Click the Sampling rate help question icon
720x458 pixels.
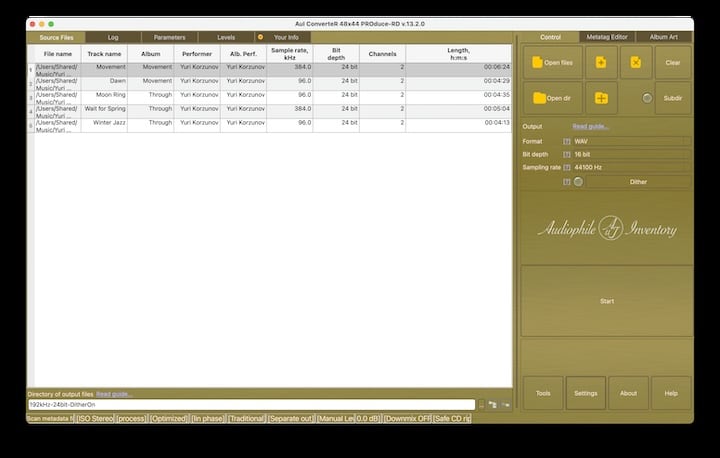point(567,167)
